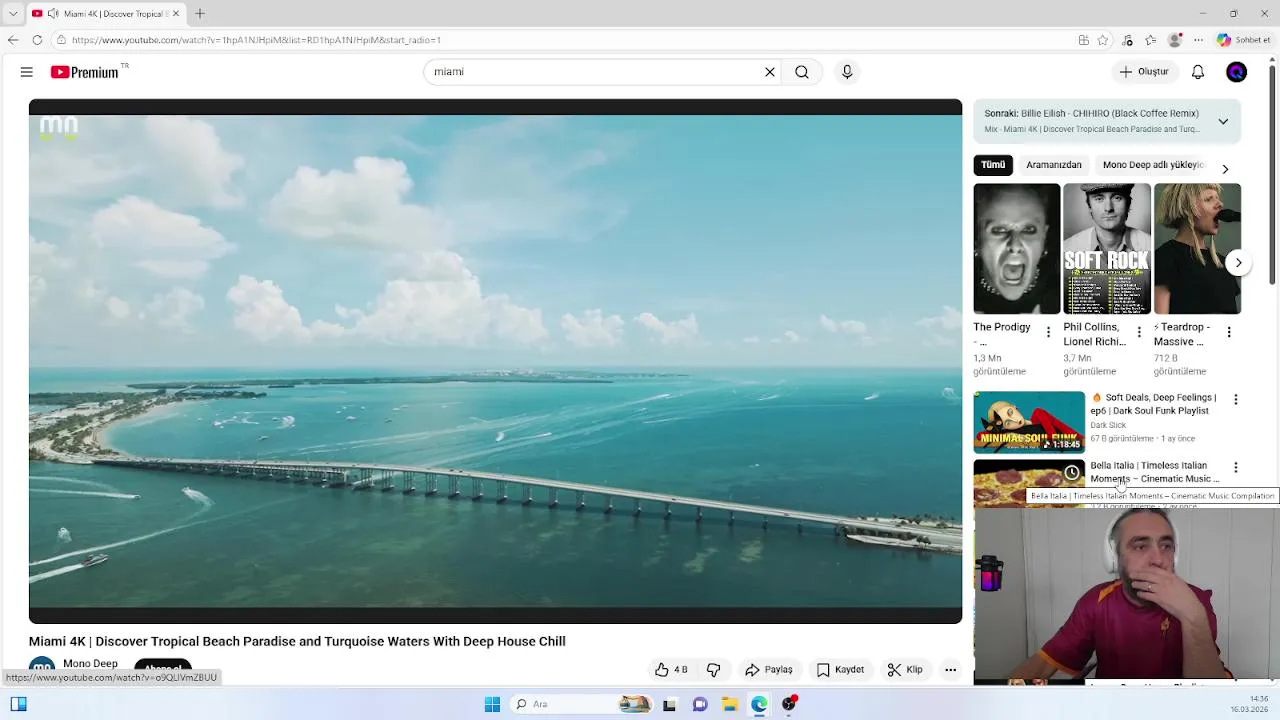This screenshot has width=1280, height=720.
Task: Mute tab via speaker icon on tab
Action: pos(53,14)
